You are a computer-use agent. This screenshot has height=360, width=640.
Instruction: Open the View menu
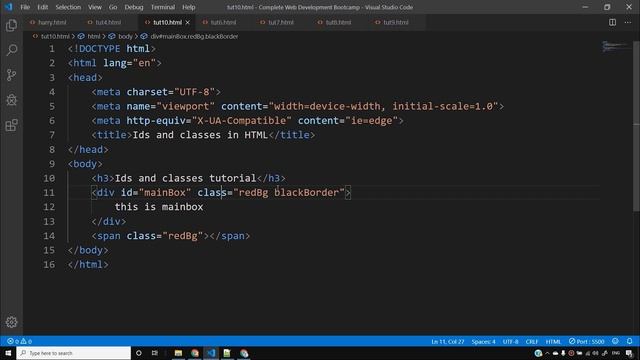95,7
